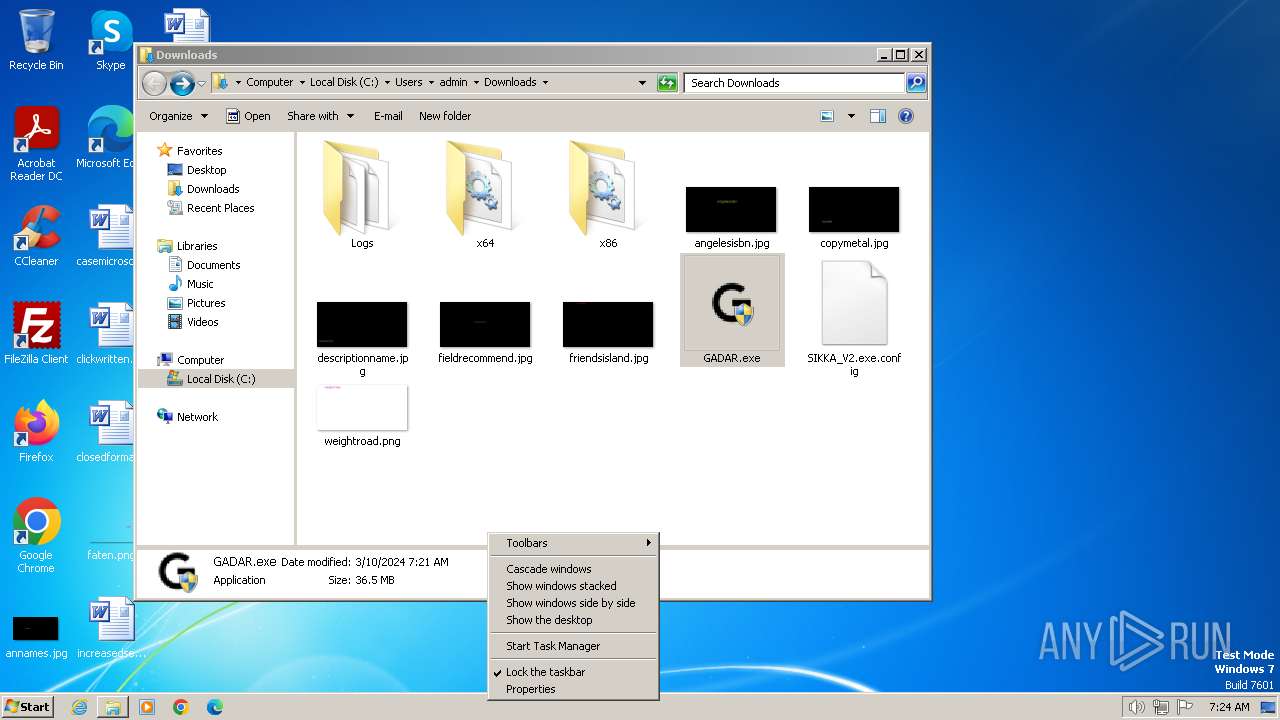Image resolution: width=1280 pixels, height=720 pixels.
Task: Select Documents library
Action: coord(213,265)
